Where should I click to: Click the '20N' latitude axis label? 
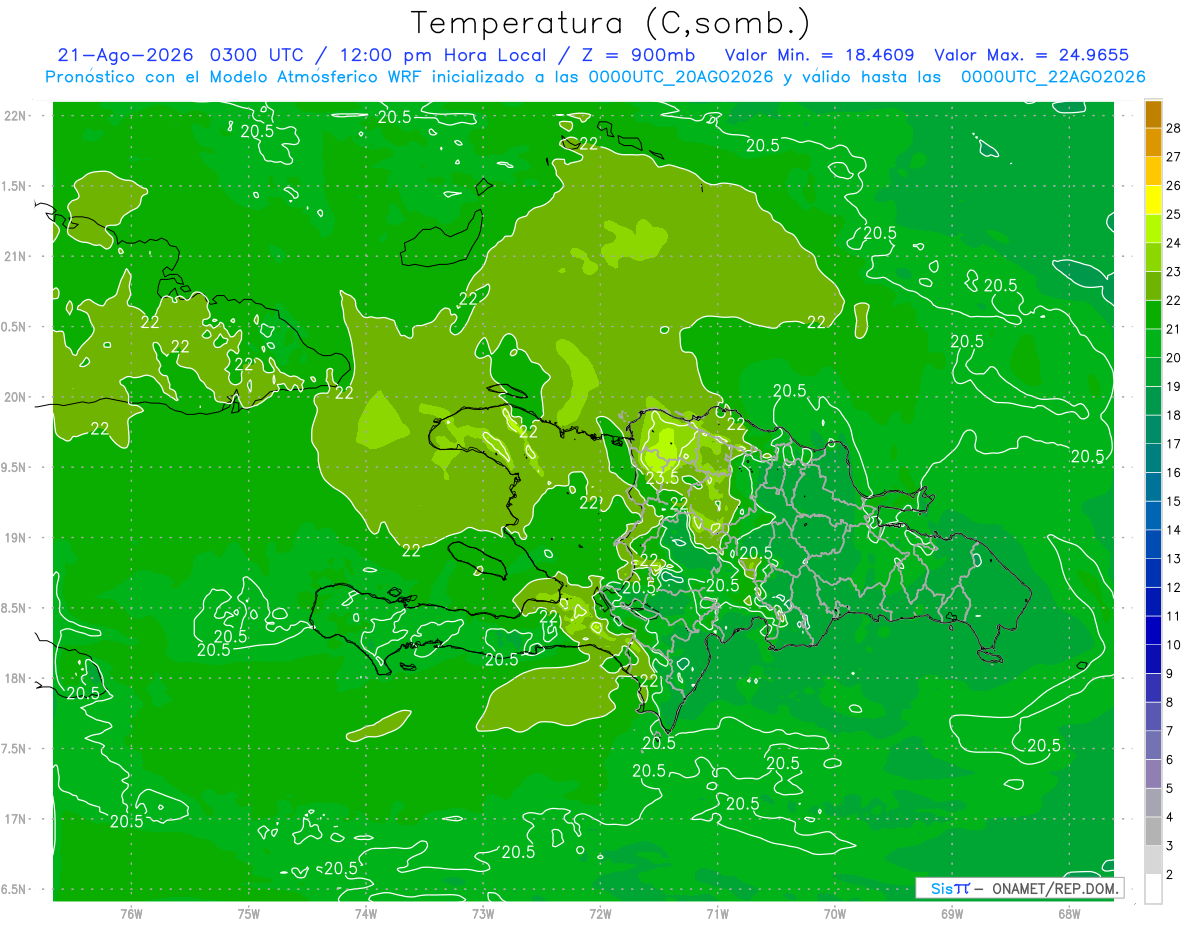(15, 397)
